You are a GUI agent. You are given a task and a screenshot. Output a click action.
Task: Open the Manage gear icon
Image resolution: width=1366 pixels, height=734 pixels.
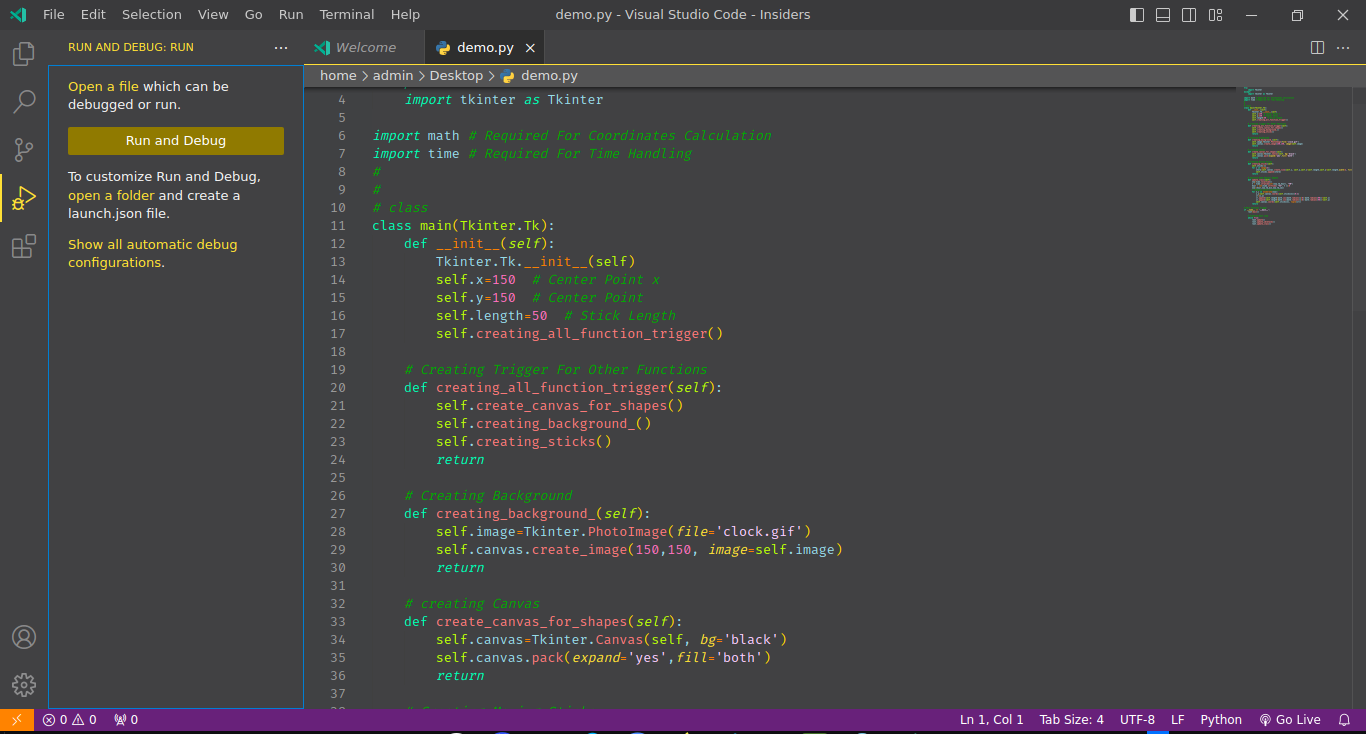click(24, 685)
